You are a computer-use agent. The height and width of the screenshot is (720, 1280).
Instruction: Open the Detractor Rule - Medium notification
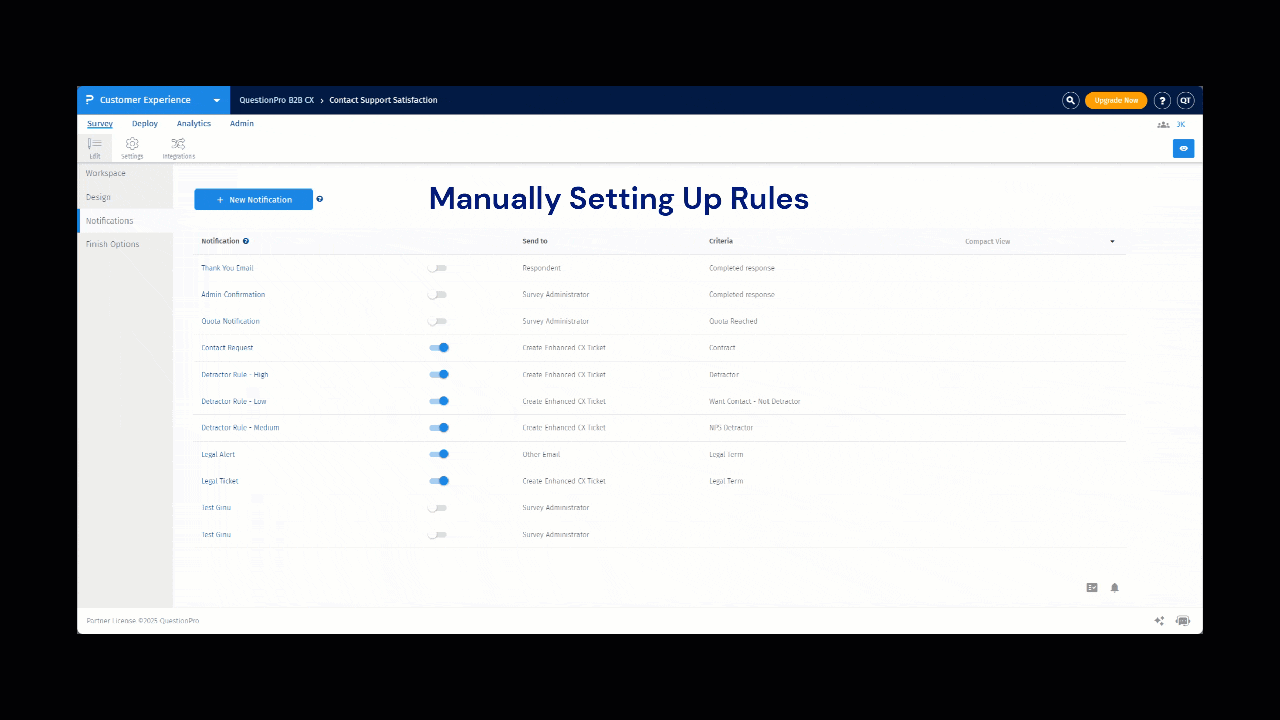coord(240,428)
